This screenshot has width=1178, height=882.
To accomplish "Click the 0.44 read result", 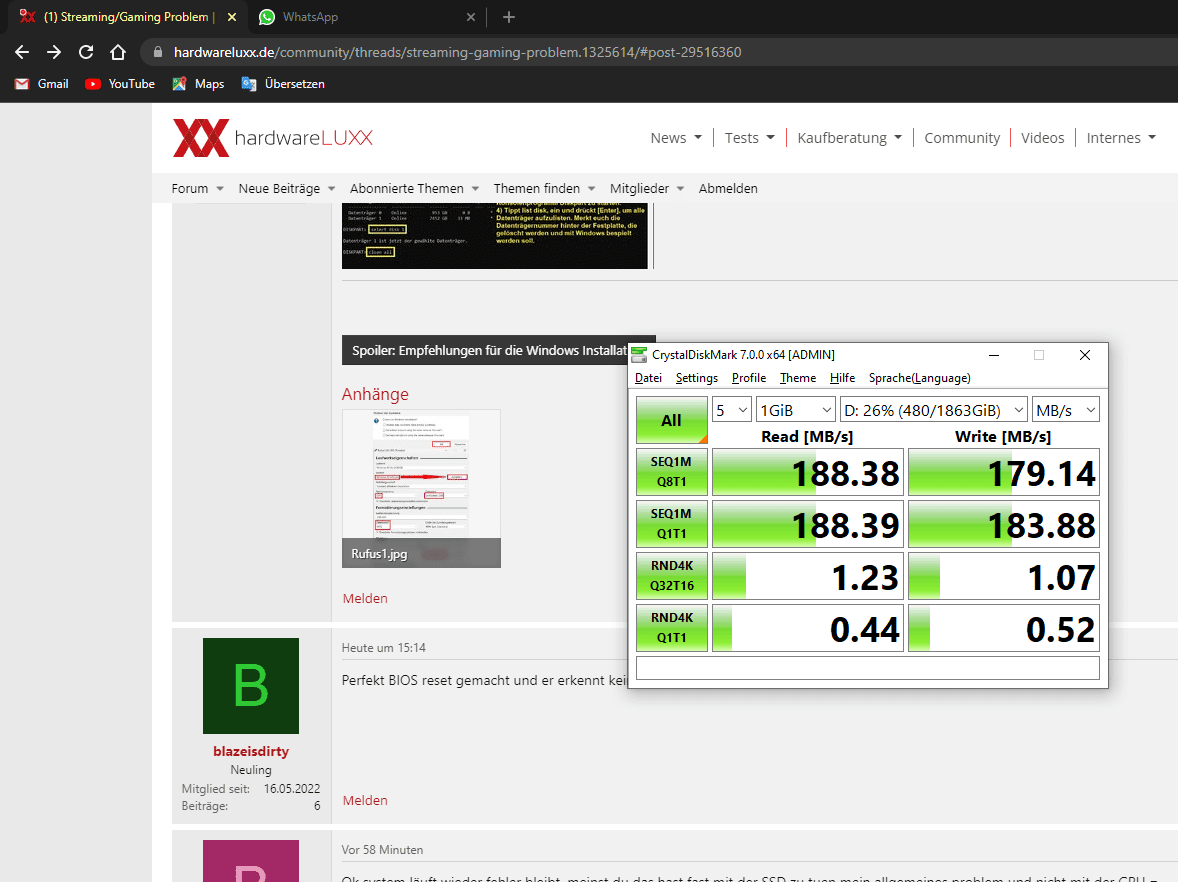I will click(x=807, y=628).
